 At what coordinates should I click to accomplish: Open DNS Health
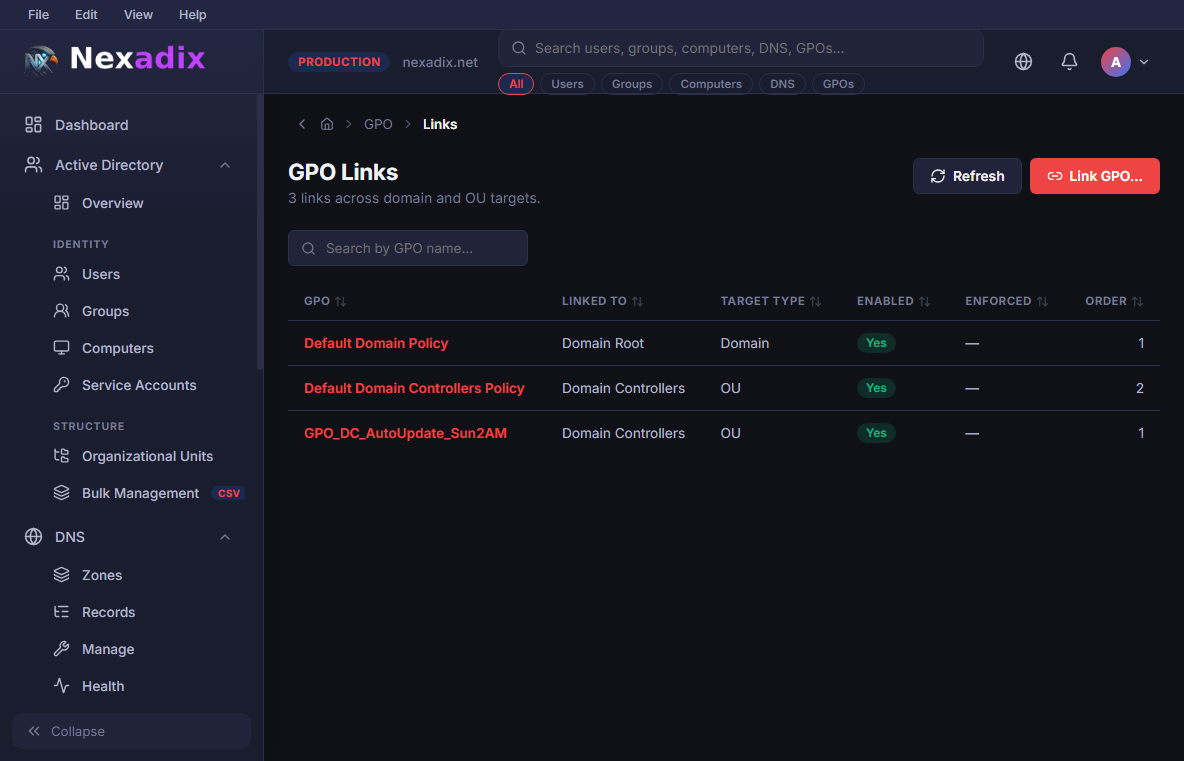103,686
